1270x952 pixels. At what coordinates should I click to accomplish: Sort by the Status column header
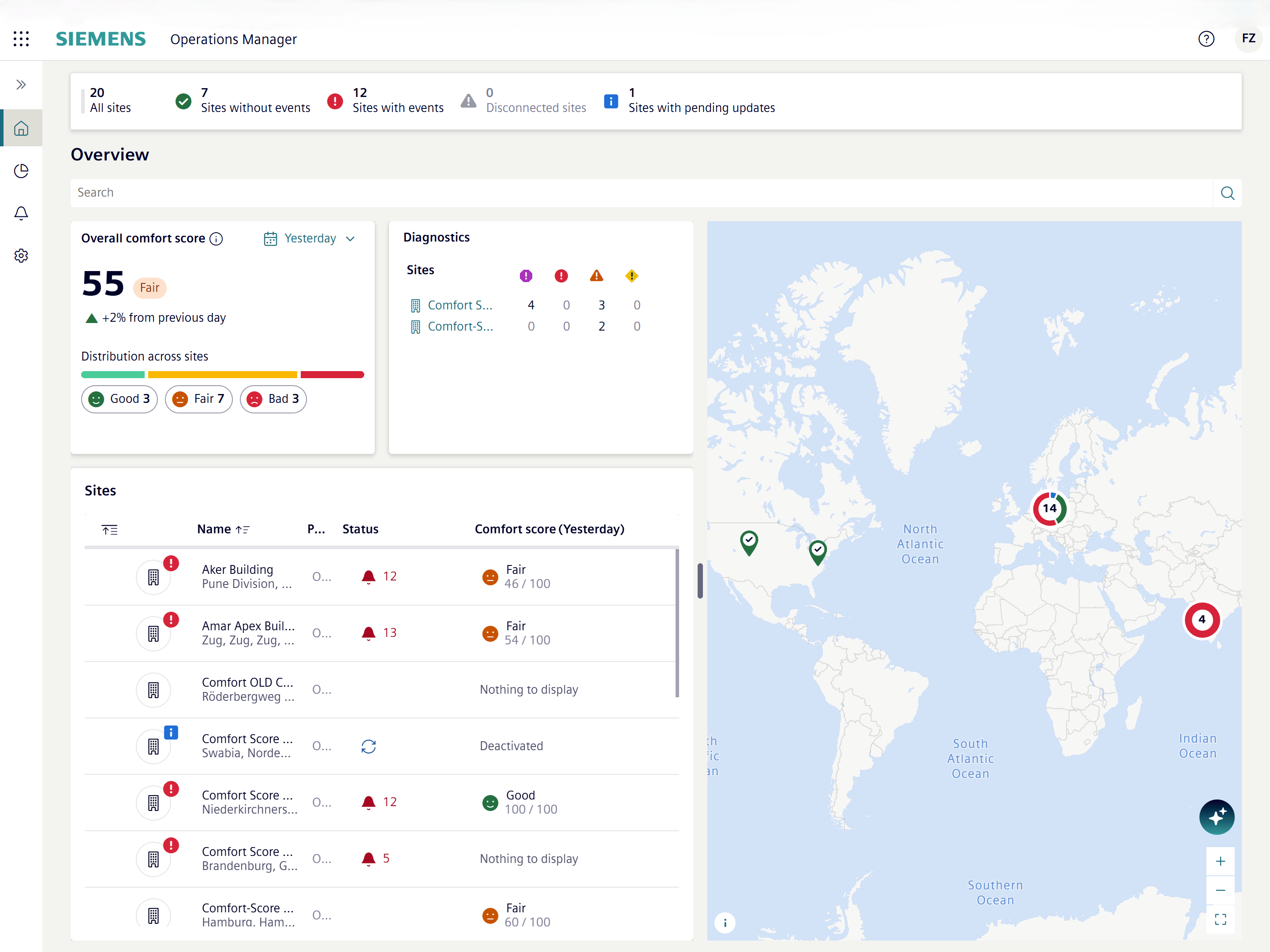(x=361, y=530)
